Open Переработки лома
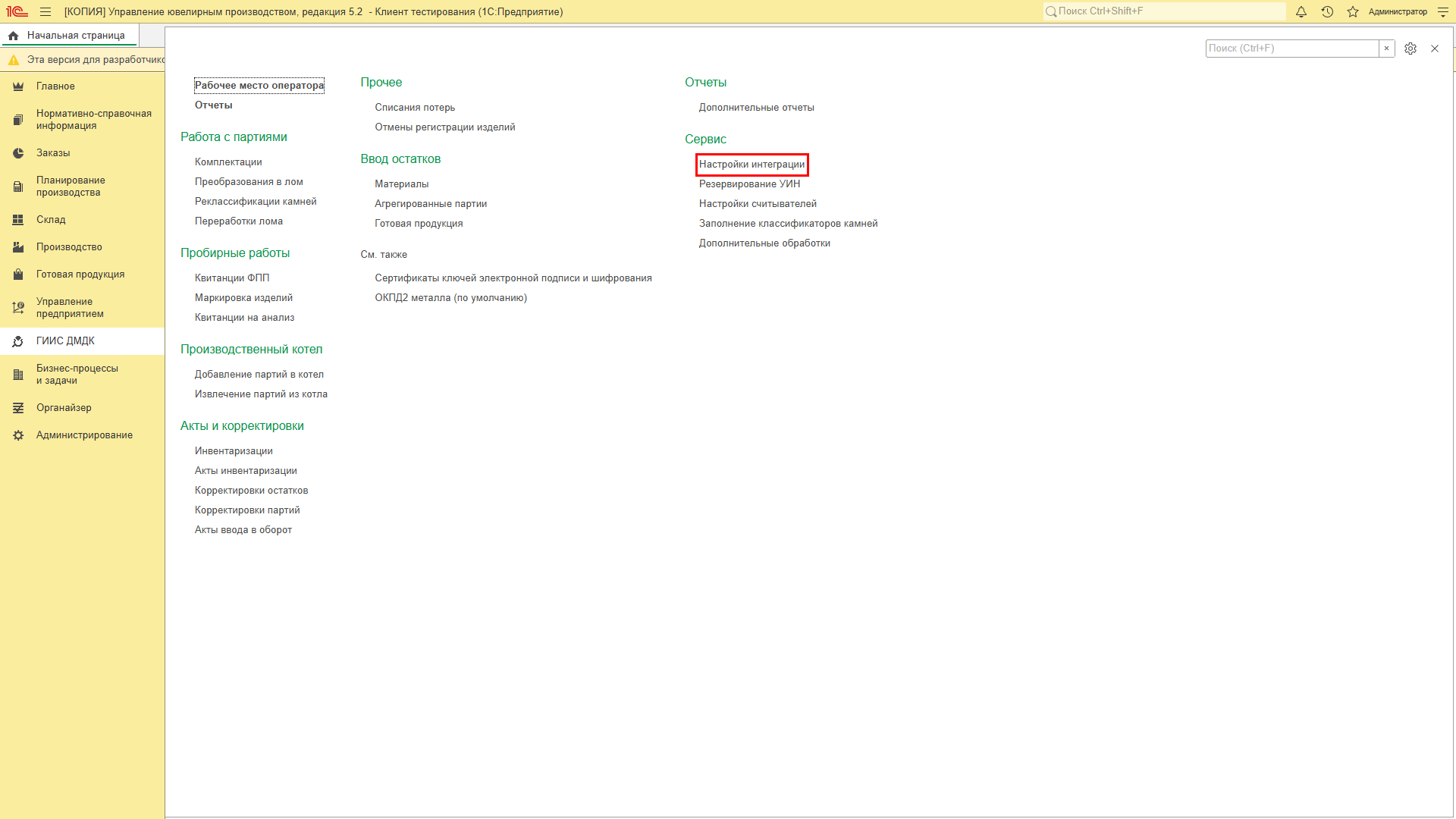 tap(239, 221)
